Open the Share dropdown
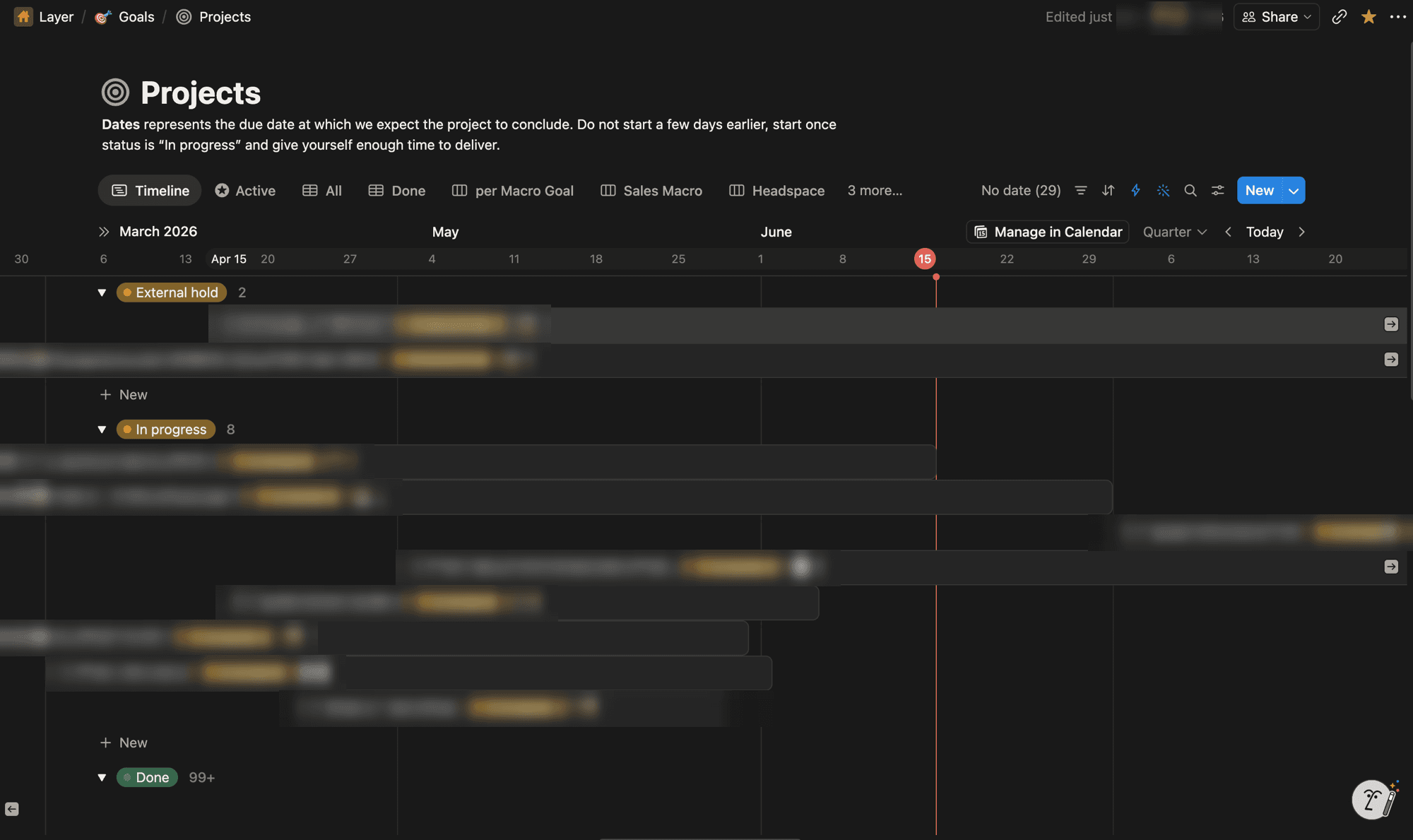The image size is (1413, 840). pyautogui.click(x=1277, y=17)
